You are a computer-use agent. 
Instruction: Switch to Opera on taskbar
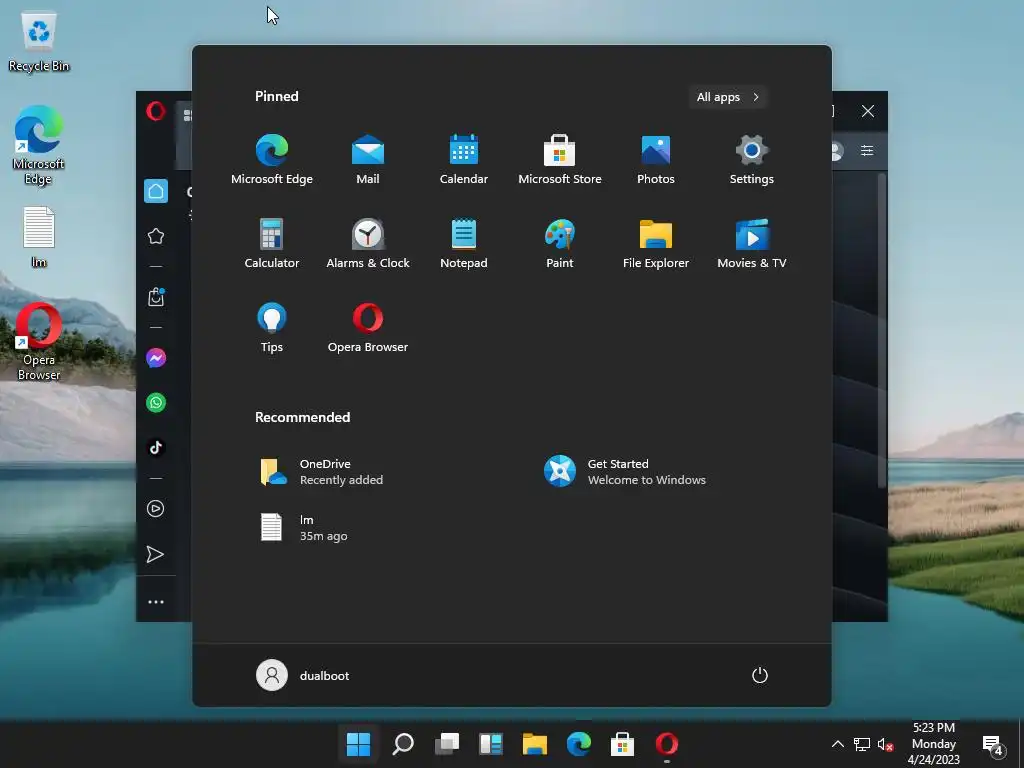tap(667, 744)
